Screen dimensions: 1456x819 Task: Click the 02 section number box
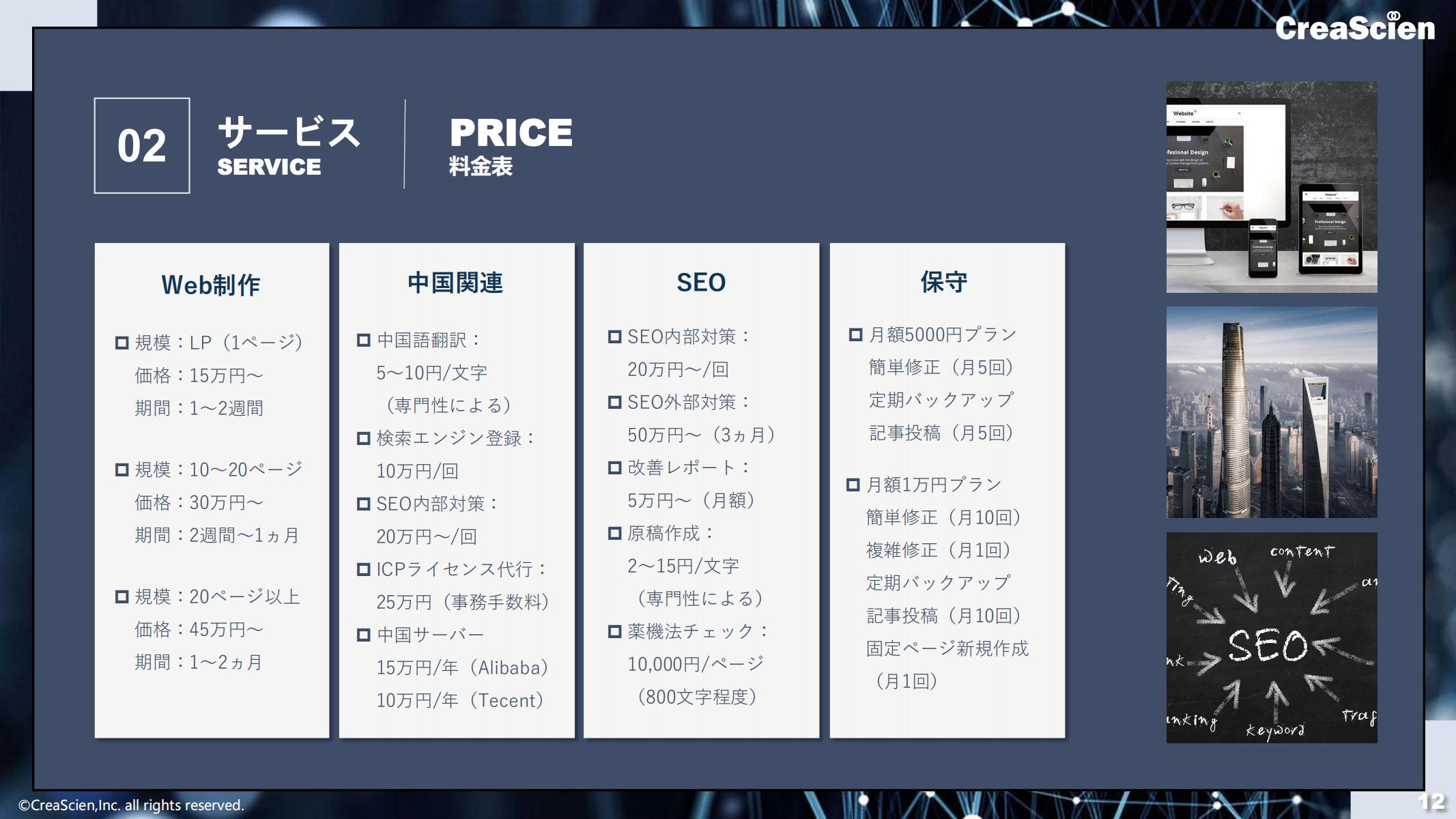click(x=142, y=145)
